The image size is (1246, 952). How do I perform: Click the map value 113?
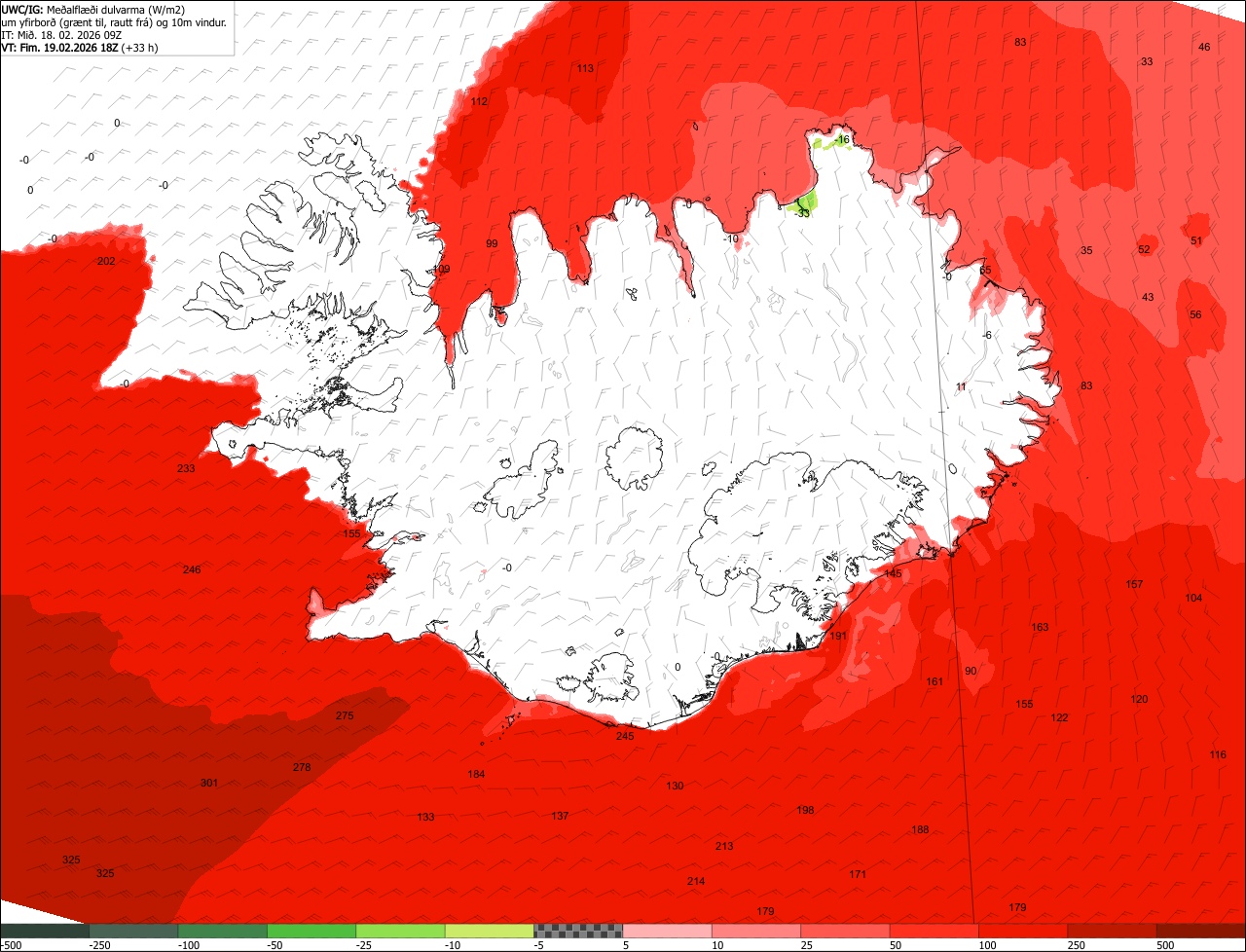point(585,68)
